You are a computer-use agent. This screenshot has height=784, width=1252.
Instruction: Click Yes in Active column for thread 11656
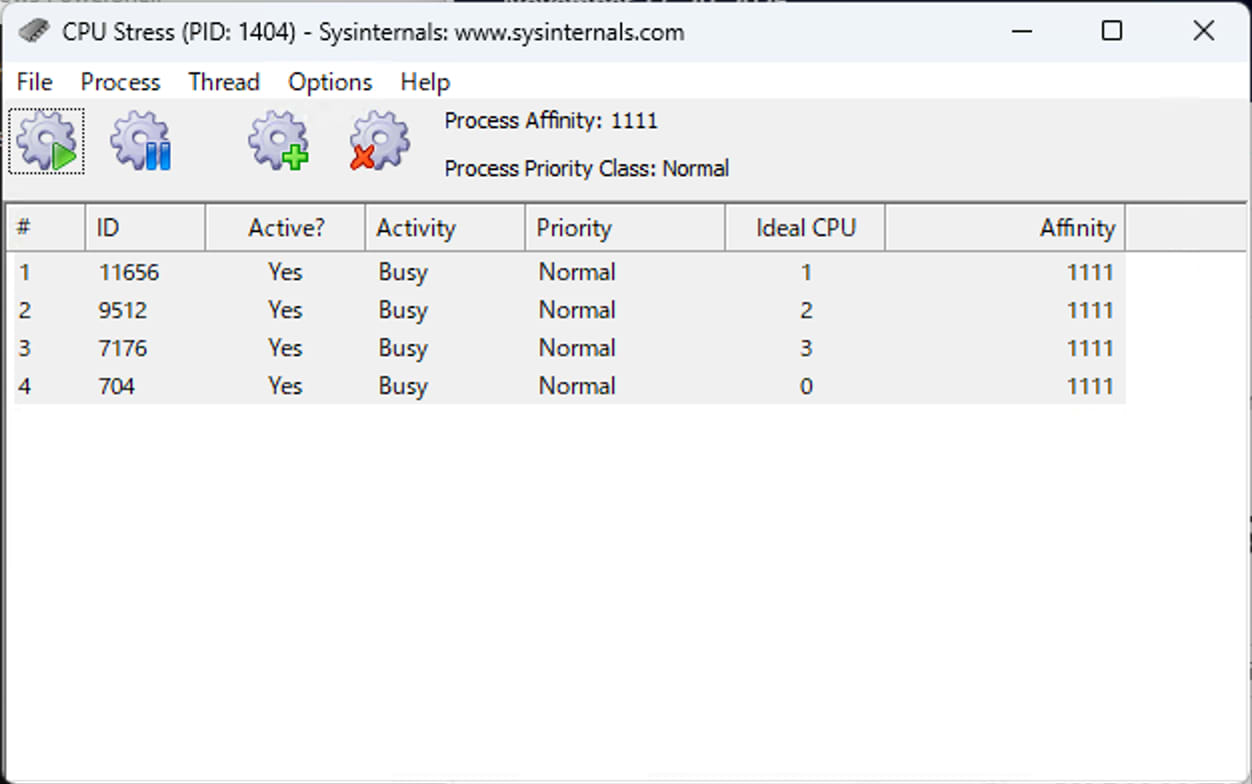(x=285, y=272)
